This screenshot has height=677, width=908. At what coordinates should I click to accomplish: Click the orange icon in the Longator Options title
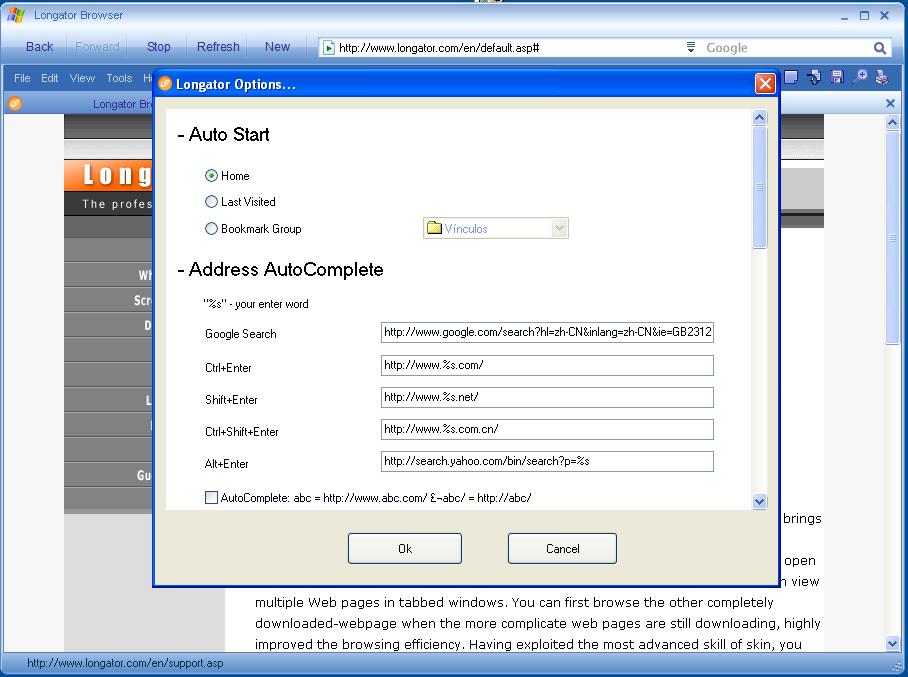click(x=165, y=84)
